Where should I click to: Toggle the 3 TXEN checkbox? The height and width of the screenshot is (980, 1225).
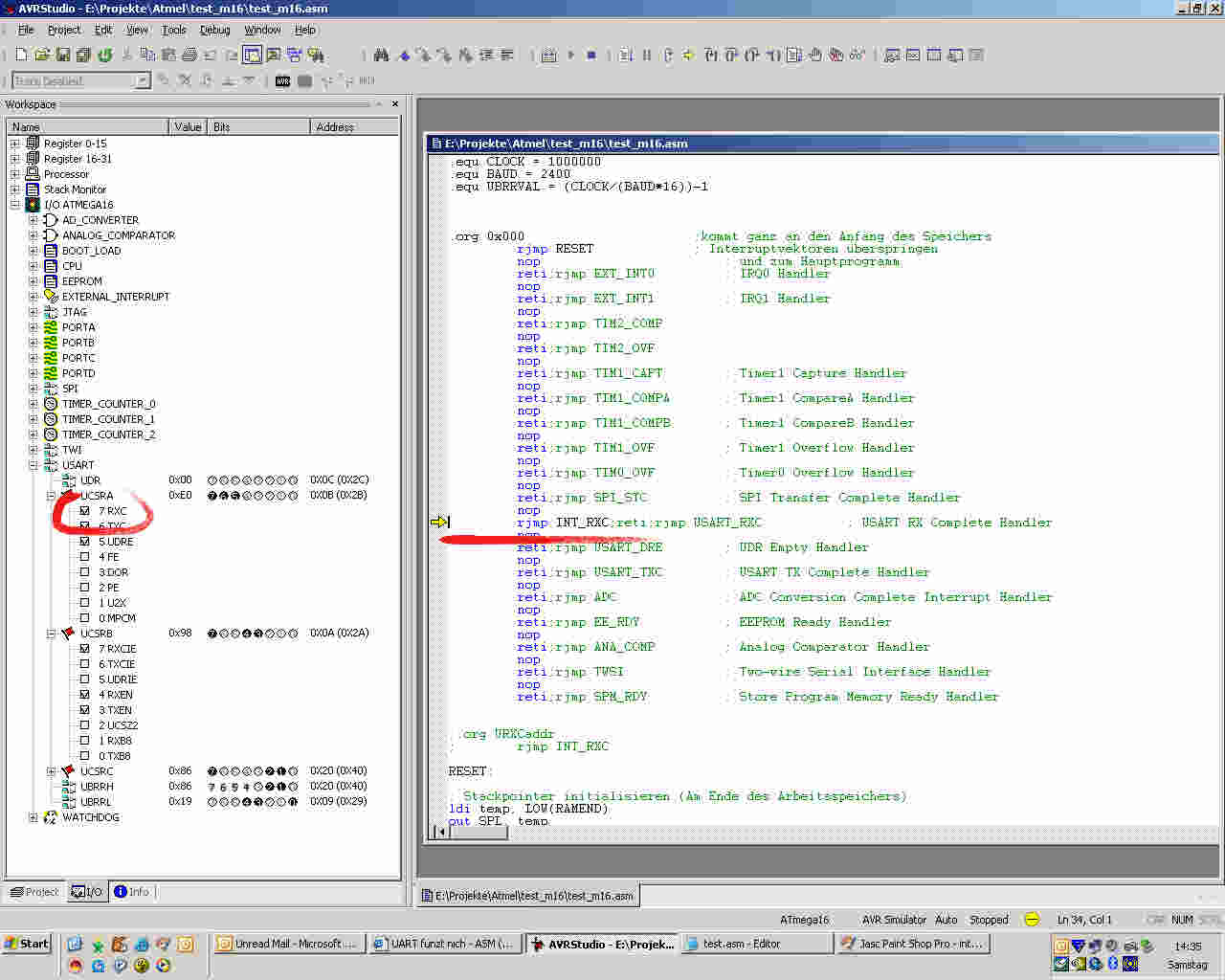tap(84, 710)
